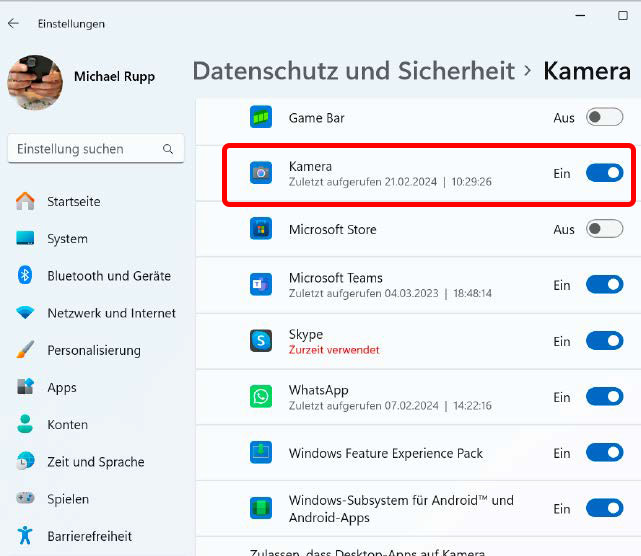This screenshot has width=641, height=556.
Task: Select System in the sidebar
Action: (x=67, y=239)
